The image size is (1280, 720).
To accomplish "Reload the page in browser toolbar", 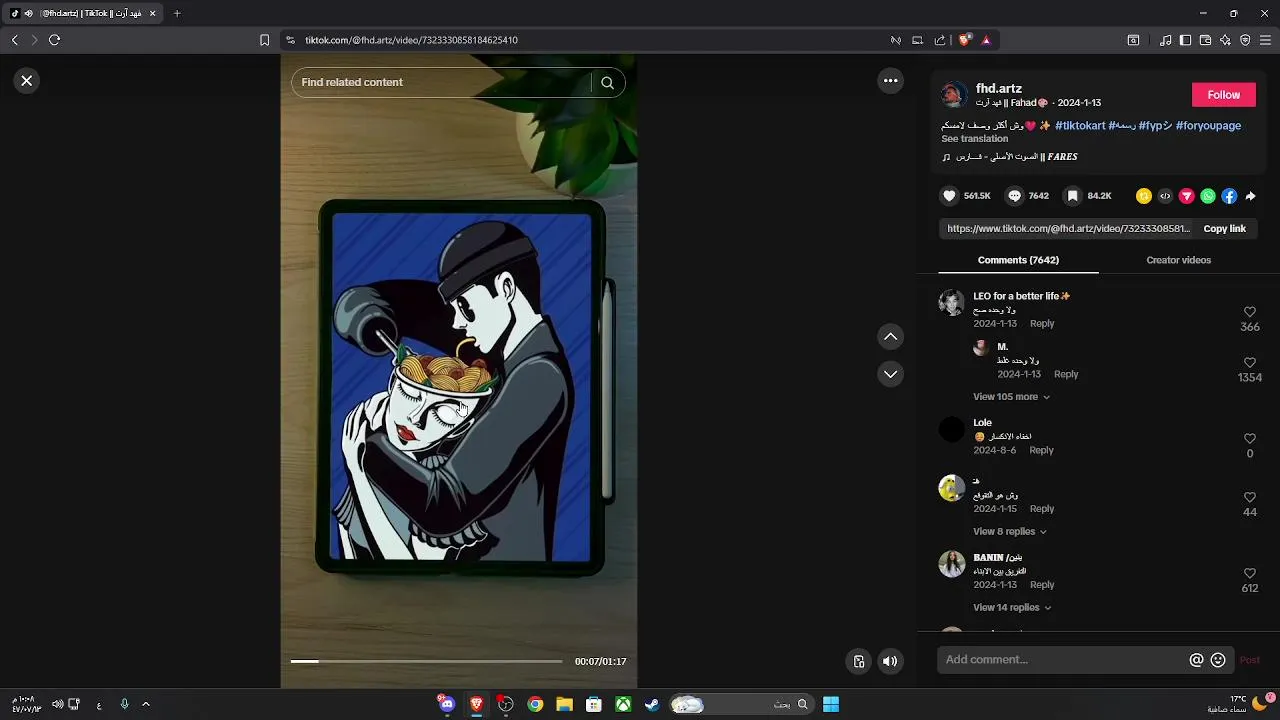I will click(x=54, y=40).
